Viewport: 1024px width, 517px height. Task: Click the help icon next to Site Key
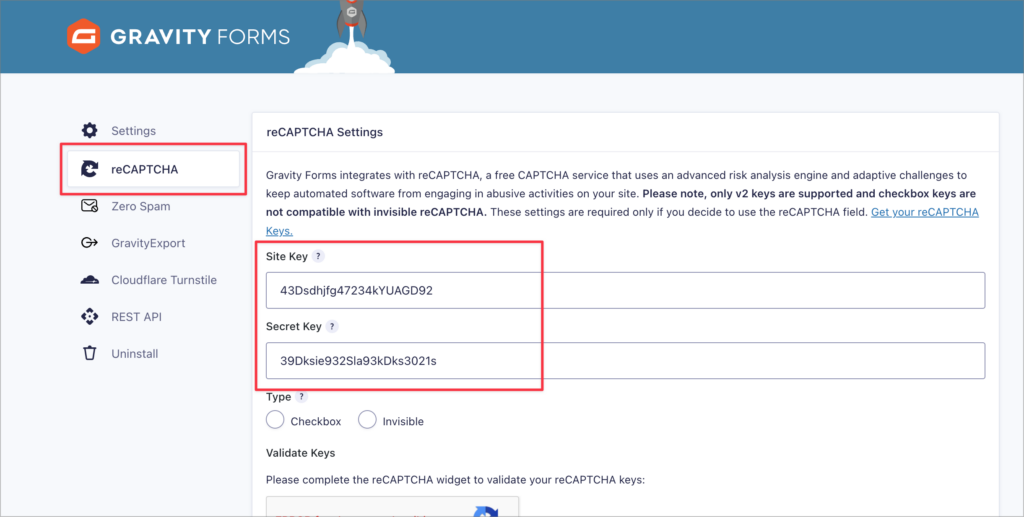pos(318,256)
